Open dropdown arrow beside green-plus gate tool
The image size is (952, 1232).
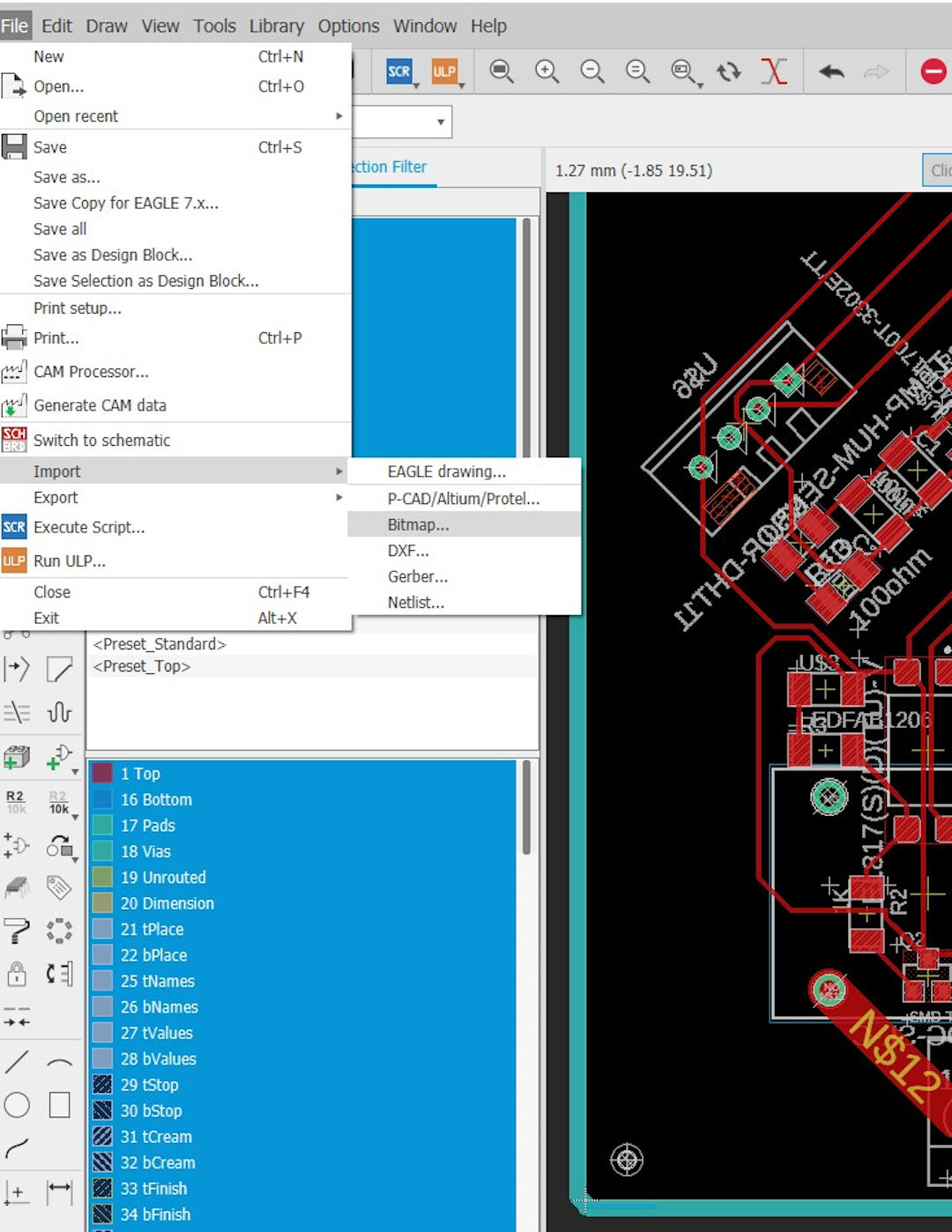[x=75, y=772]
